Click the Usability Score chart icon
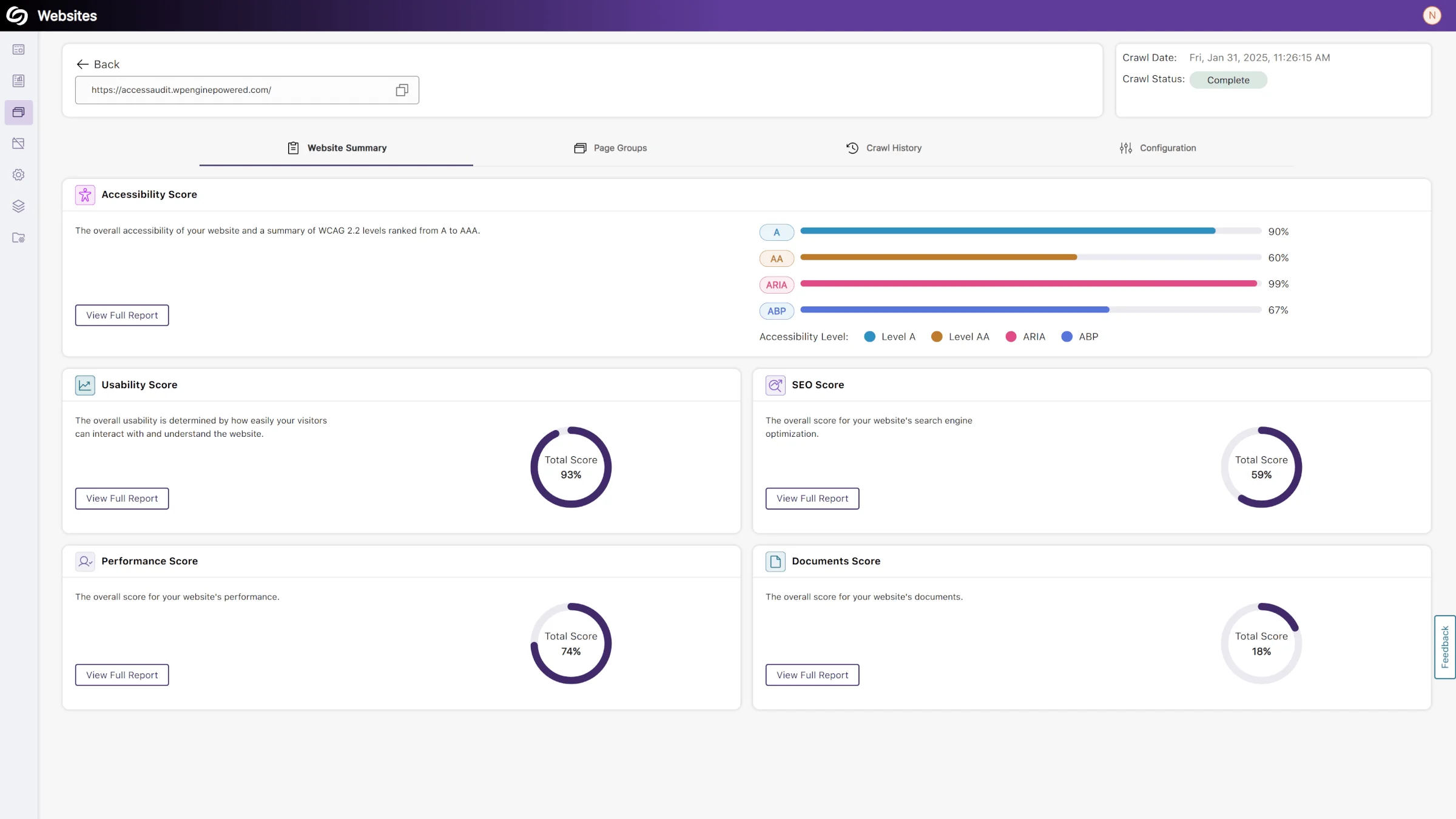1456x819 pixels. click(85, 385)
